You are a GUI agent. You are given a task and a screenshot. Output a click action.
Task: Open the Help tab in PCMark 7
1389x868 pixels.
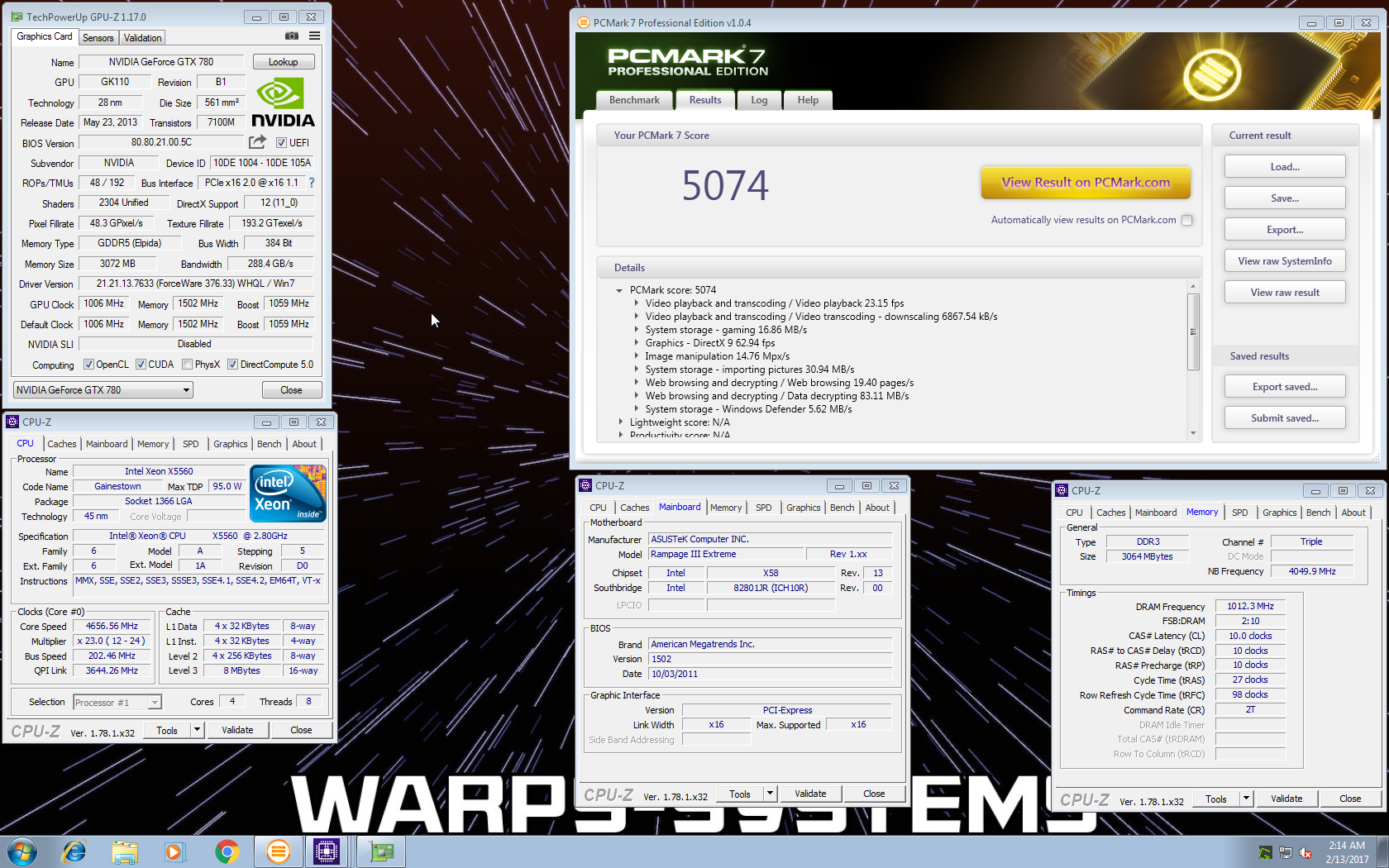[x=808, y=100]
